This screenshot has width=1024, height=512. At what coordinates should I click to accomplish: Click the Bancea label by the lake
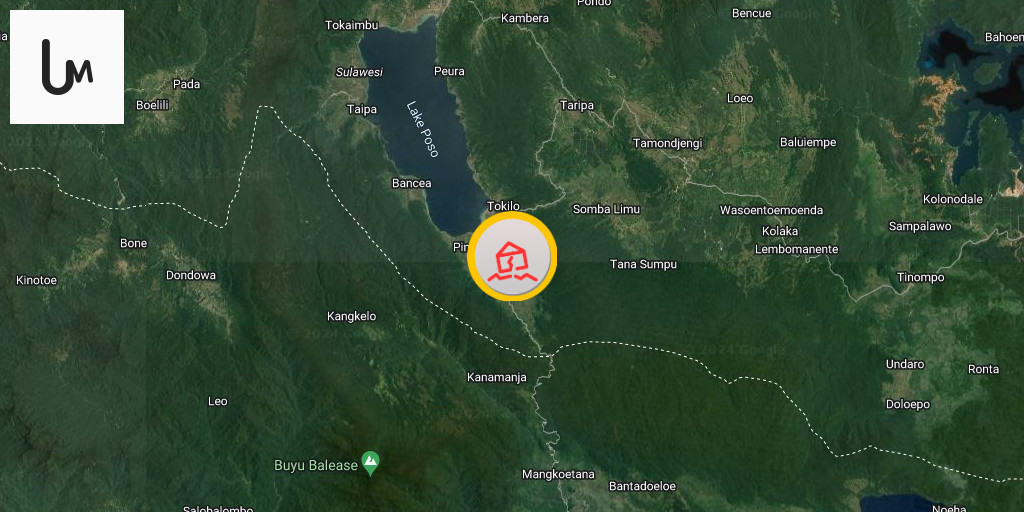411,184
